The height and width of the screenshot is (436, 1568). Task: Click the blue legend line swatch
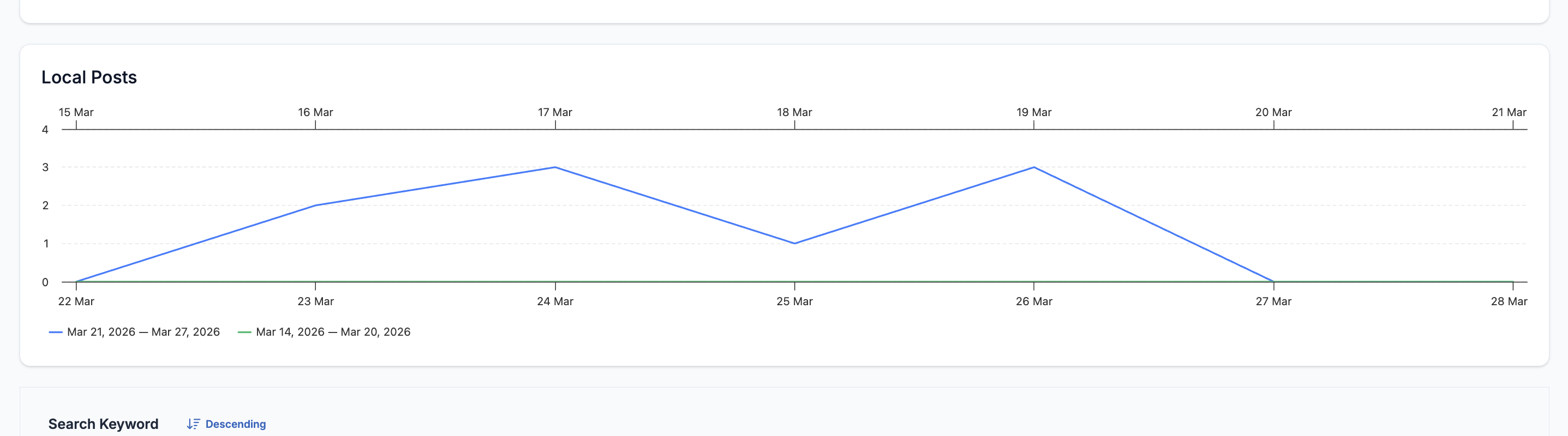coord(56,332)
